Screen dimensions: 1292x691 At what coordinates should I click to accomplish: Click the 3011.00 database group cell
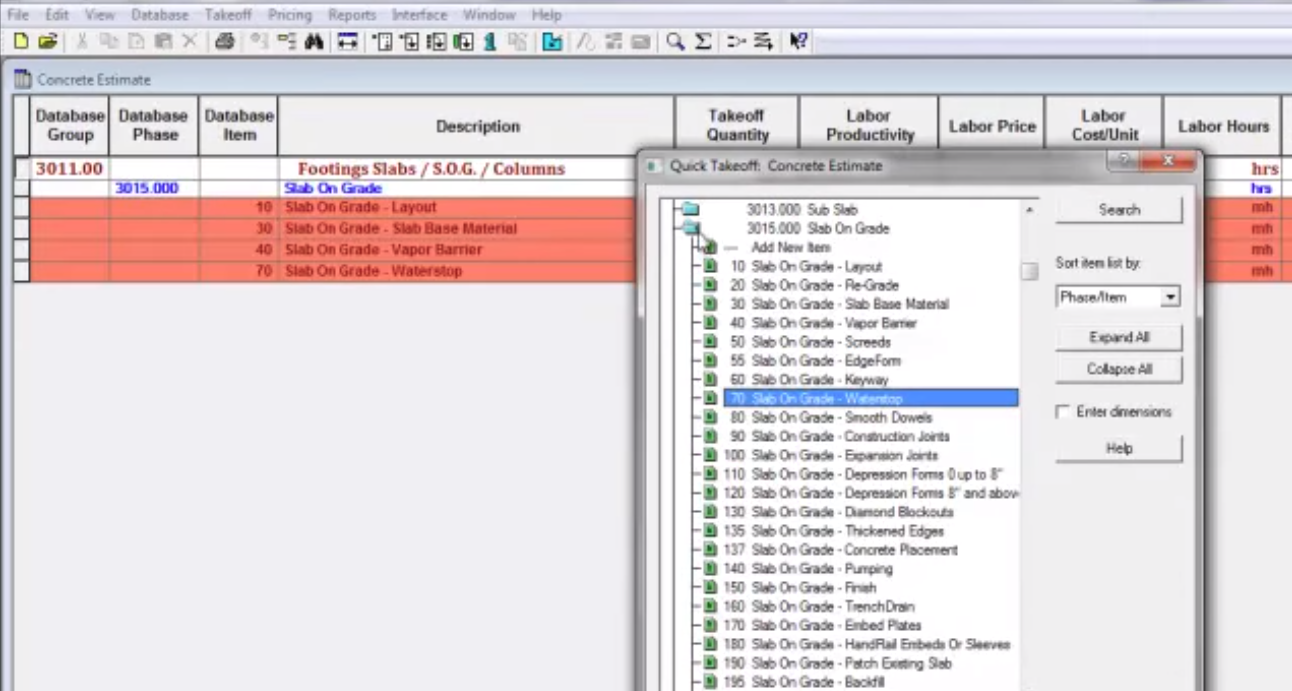pos(70,169)
